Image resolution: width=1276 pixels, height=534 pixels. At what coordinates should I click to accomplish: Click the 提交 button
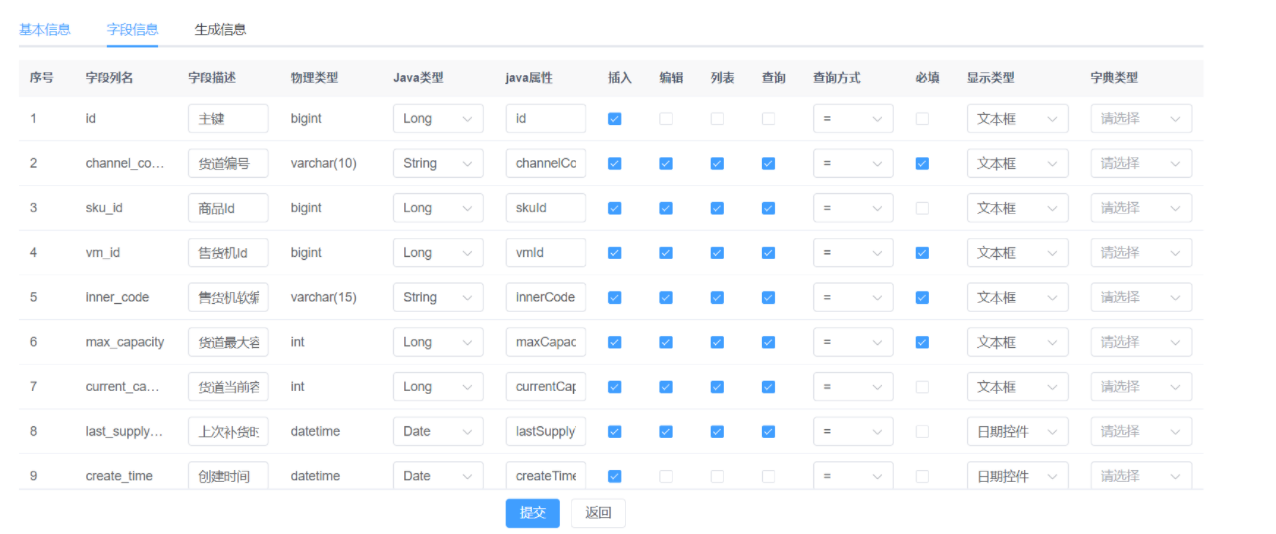click(533, 513)
